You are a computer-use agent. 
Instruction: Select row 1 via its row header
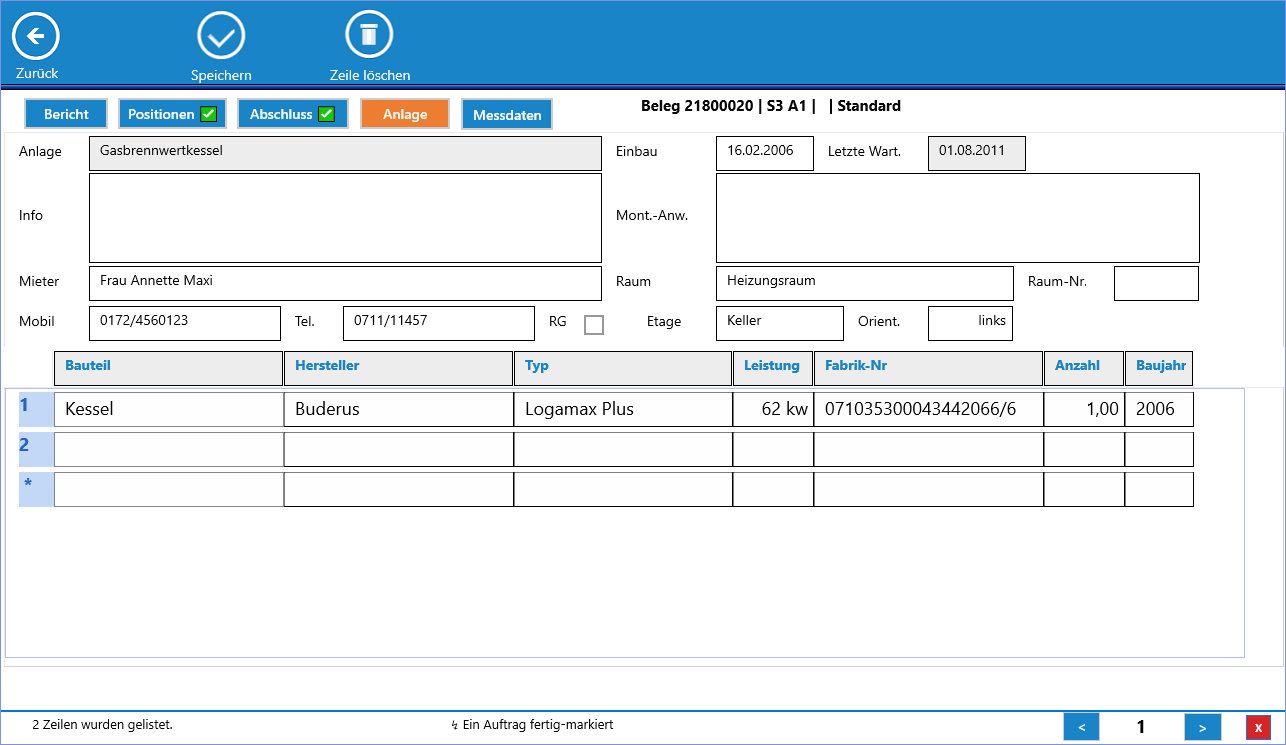click(x=36, y=408)
